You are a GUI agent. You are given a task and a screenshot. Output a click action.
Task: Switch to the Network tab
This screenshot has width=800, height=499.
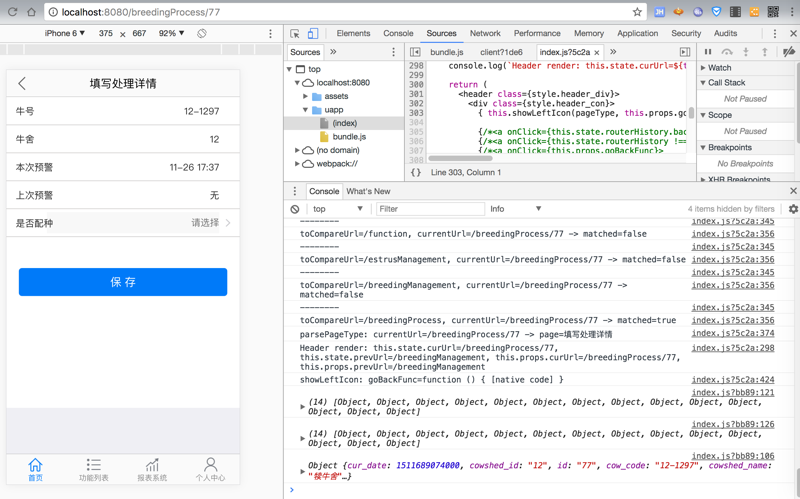[485, 33]
